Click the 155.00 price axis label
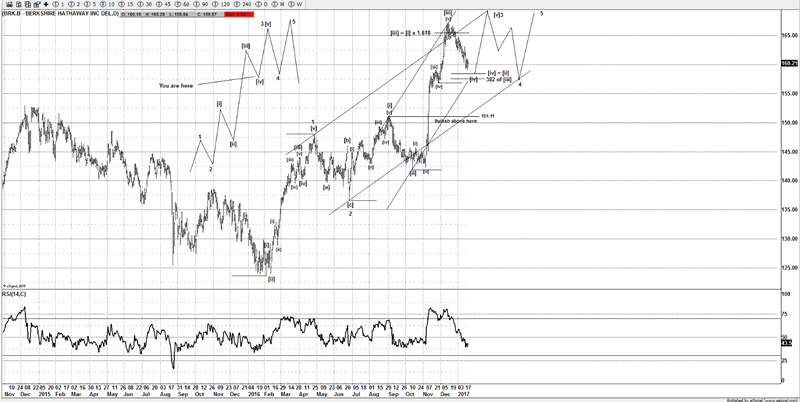800x402 pixels. point(789,93)
